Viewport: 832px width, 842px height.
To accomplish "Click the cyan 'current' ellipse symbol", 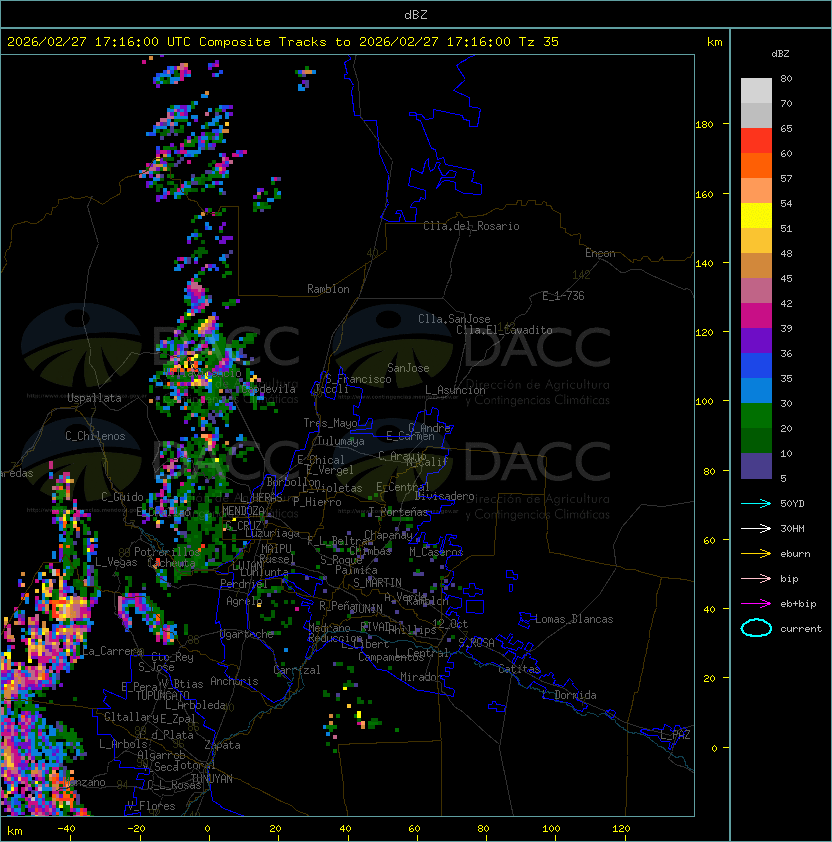I will pos(756,628).
